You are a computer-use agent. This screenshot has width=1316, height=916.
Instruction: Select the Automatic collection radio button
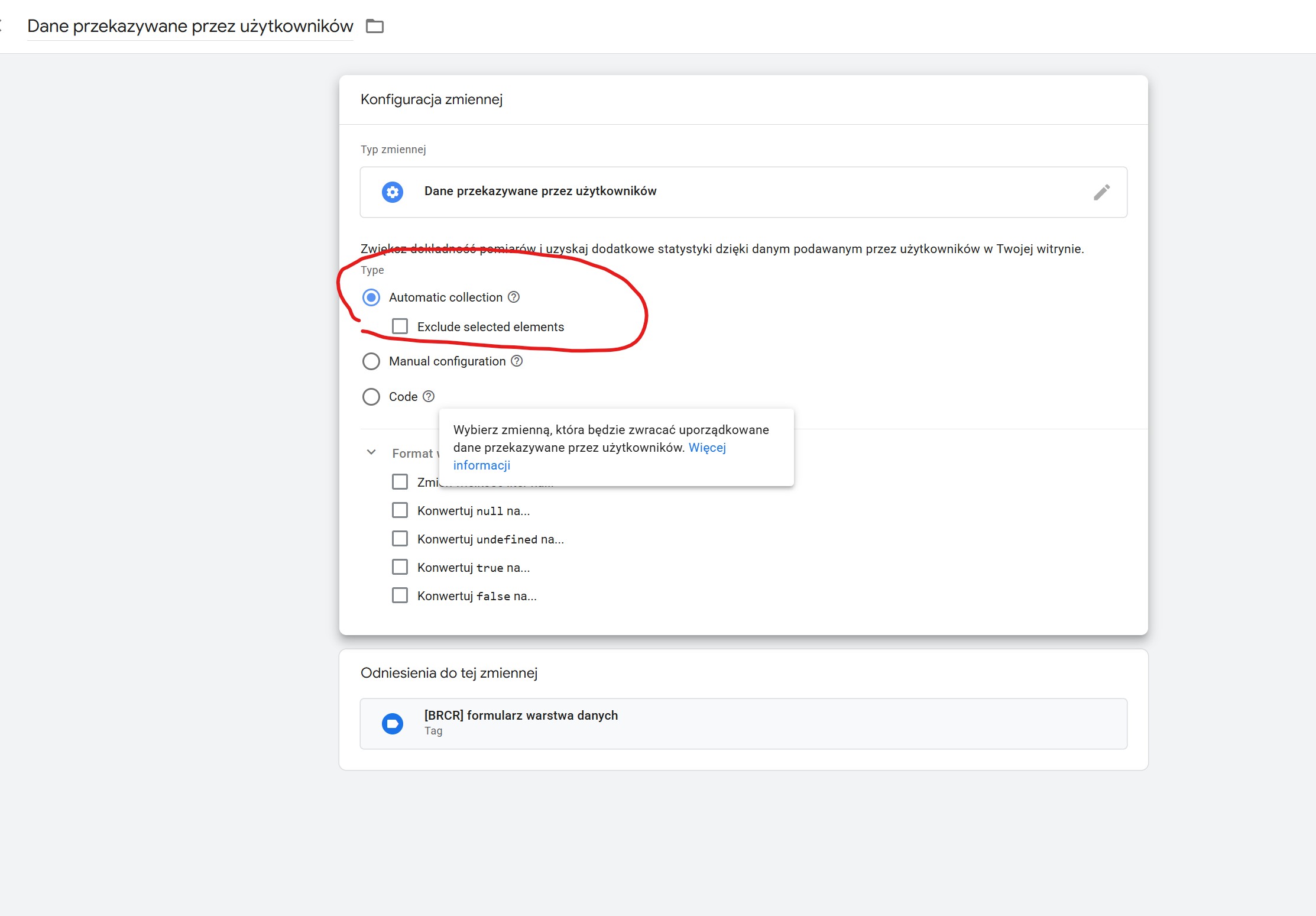[x=371, y=297]
